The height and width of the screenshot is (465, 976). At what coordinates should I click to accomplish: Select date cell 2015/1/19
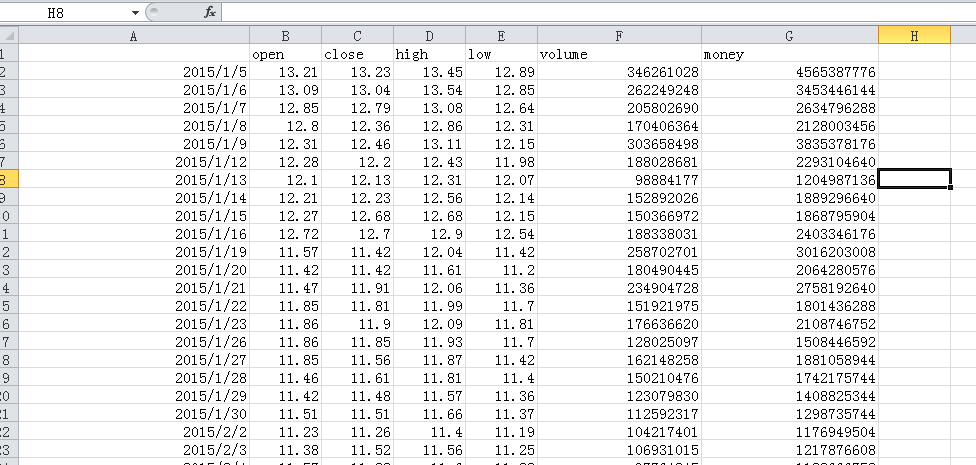(134, 252)
